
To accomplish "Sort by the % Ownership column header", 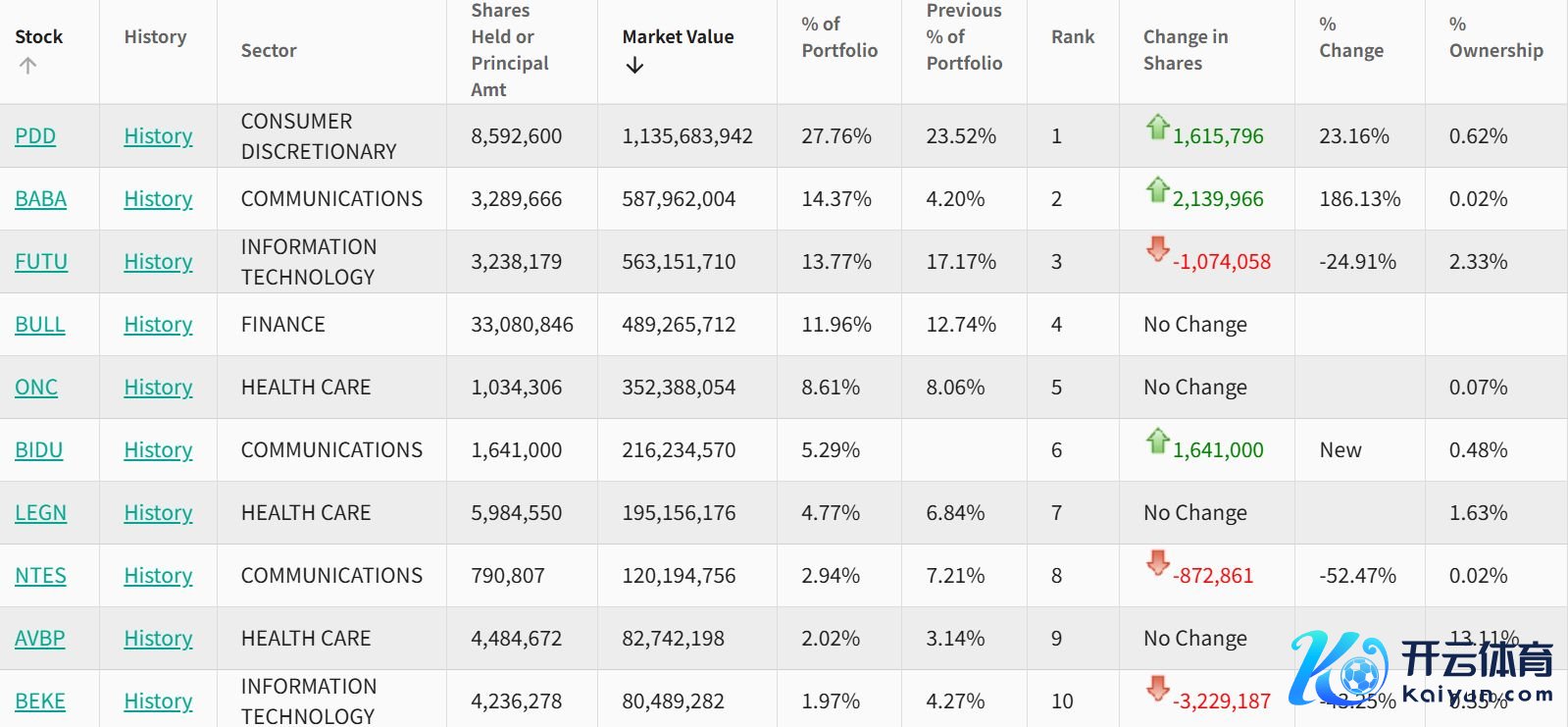I will click(1494, 37).
